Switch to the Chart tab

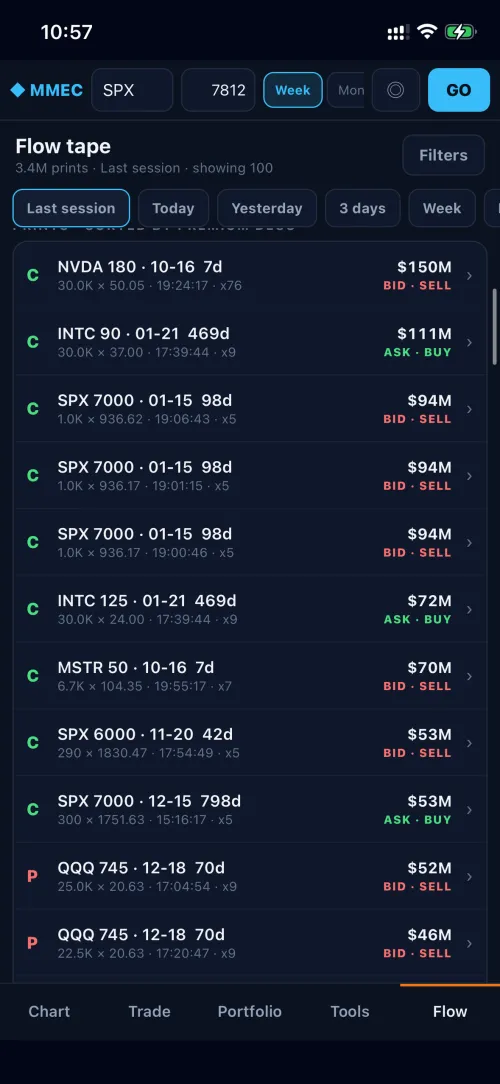point(49,1011)
